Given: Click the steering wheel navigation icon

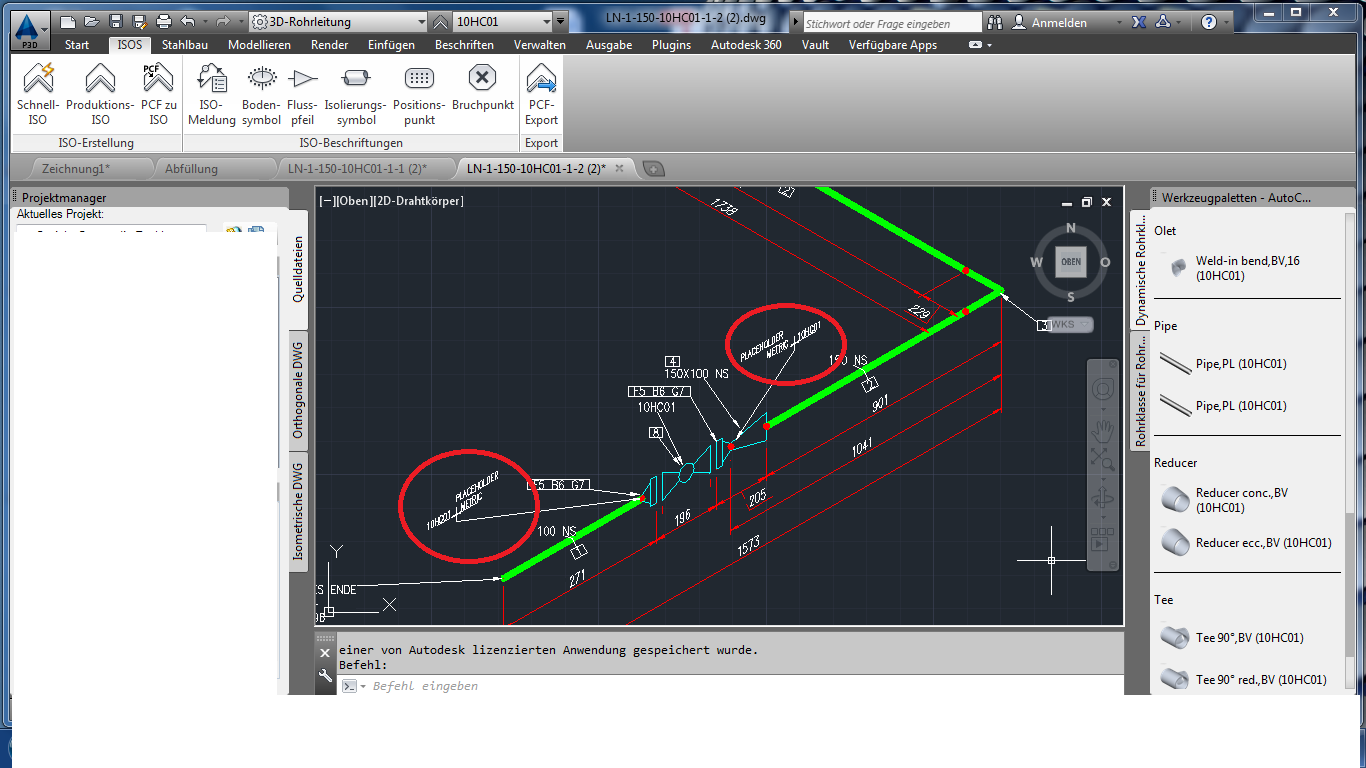Looking at the screenshot, I should coord(1102,389).
